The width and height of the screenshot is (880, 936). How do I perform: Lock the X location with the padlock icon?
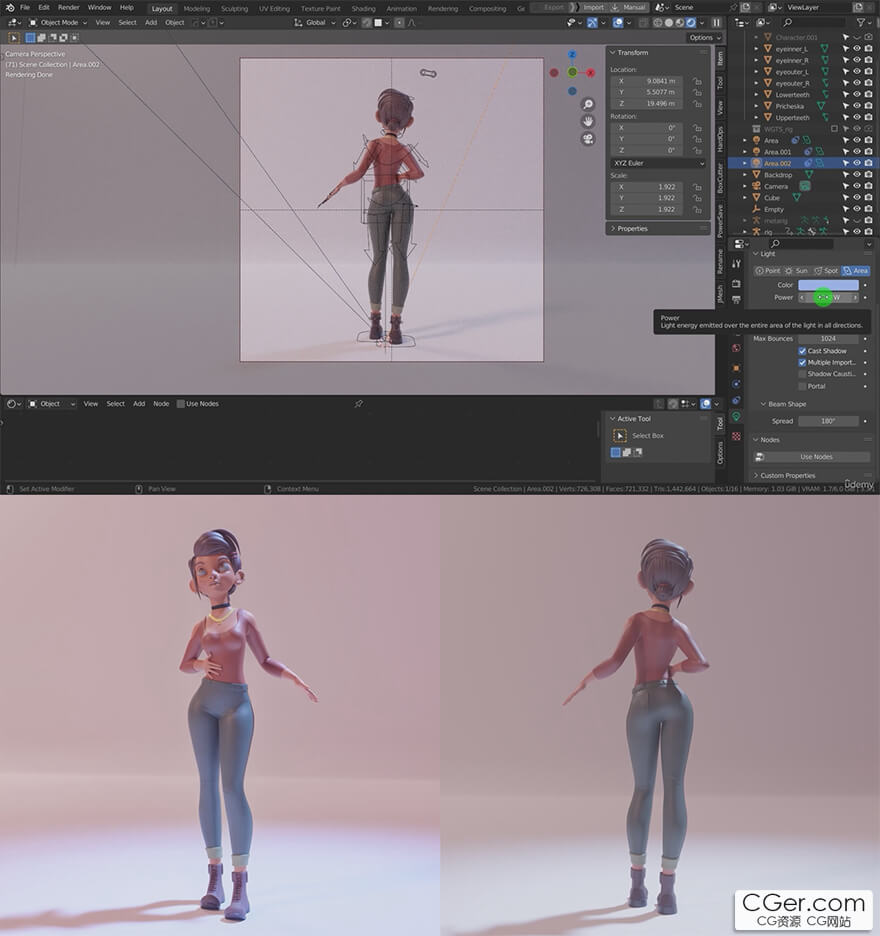click(697, 81)
